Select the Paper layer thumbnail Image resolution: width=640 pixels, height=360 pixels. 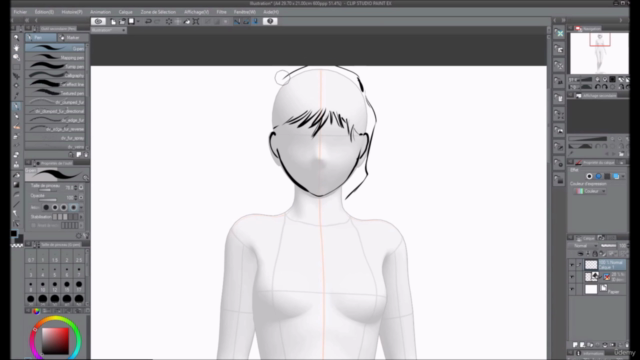(x=591, y=289)
